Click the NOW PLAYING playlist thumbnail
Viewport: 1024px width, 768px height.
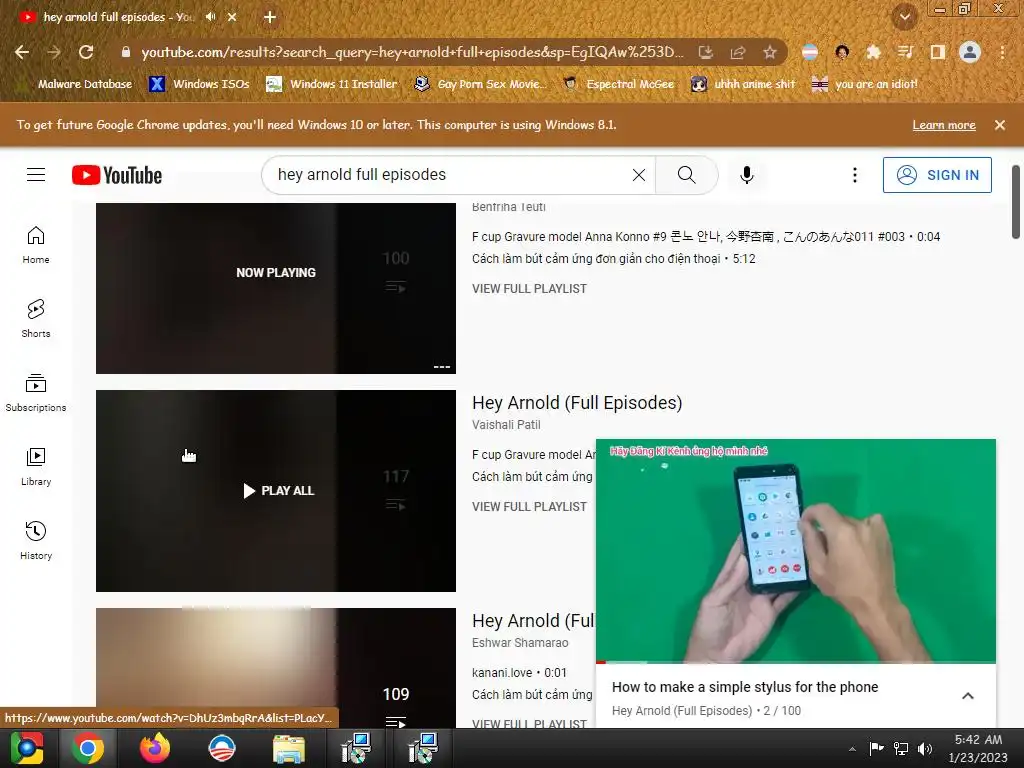(276, 288)
